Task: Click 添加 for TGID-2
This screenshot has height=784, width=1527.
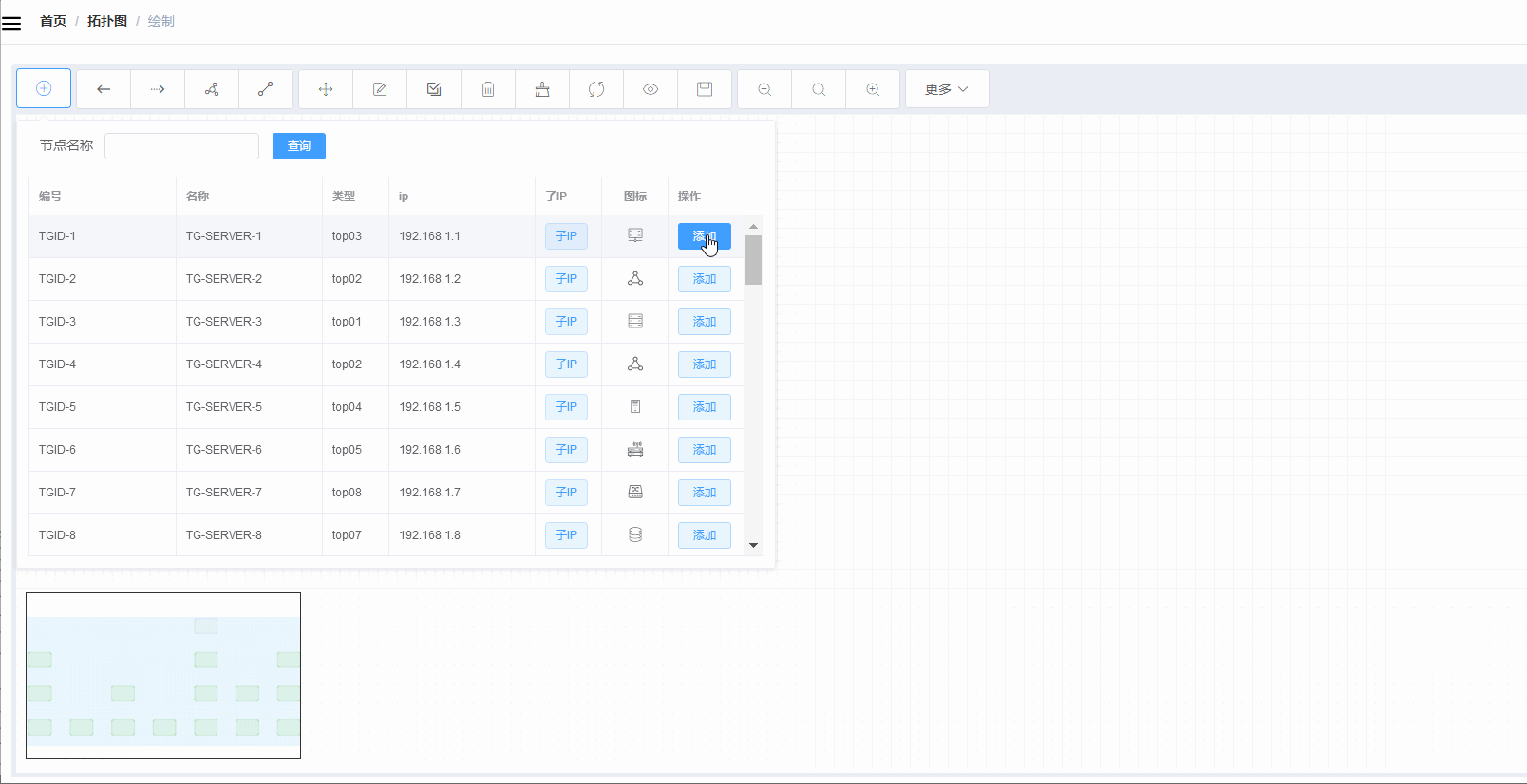Action: (705, 279)
